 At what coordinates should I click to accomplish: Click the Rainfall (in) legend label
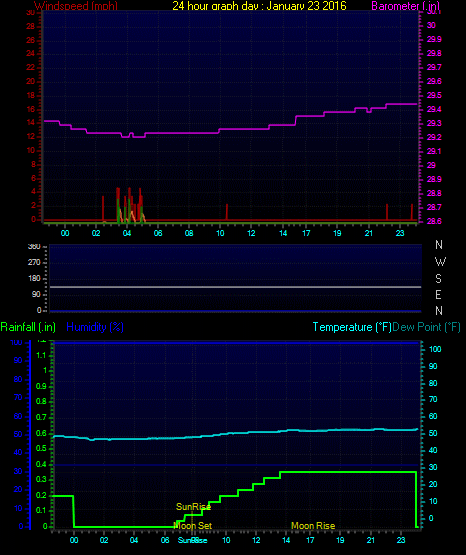coord(28,327)
